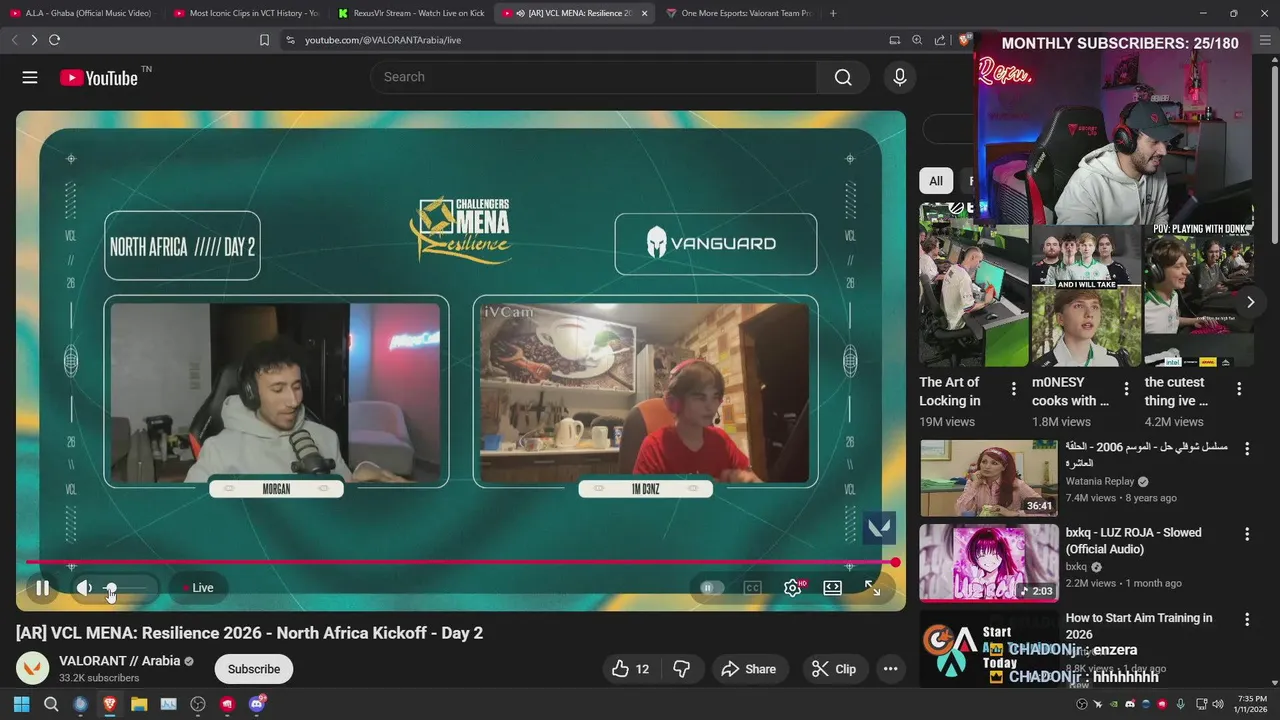Open Brave Shields lion icon
This screenshot has width=1280, height=720.
[x=964, y=40]
